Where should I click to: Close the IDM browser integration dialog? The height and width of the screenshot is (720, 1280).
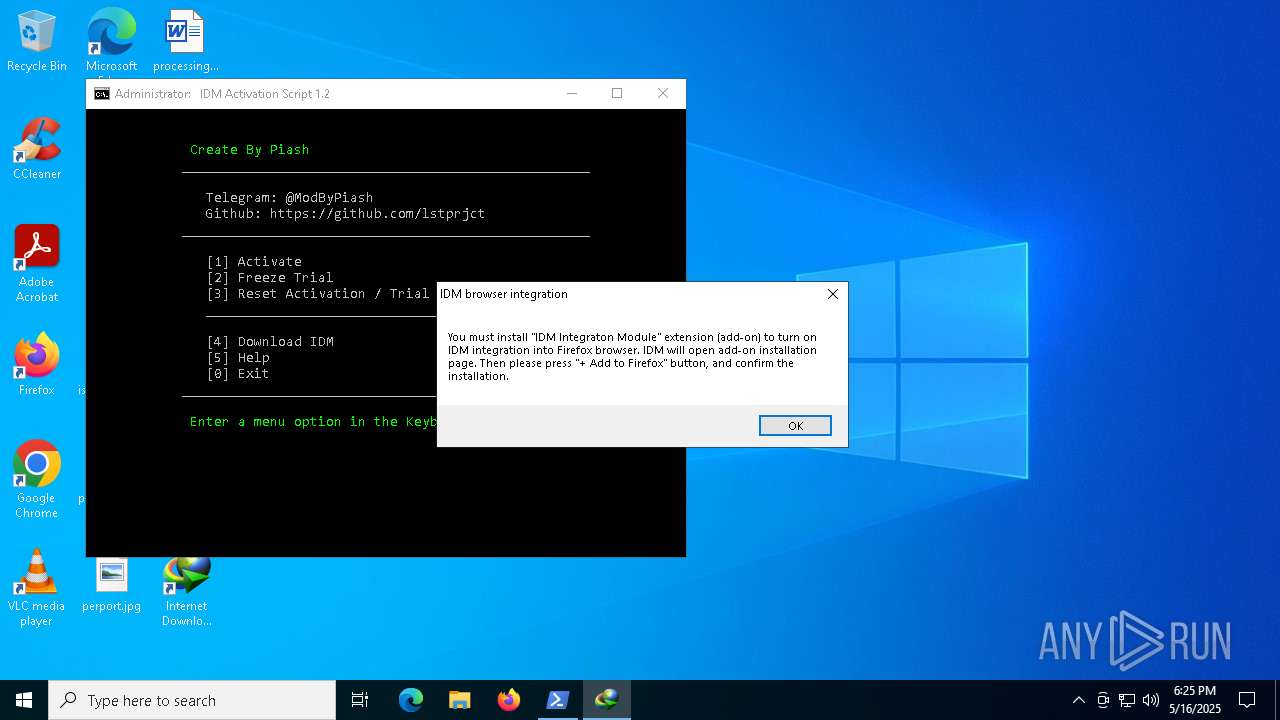coord(832,294)
